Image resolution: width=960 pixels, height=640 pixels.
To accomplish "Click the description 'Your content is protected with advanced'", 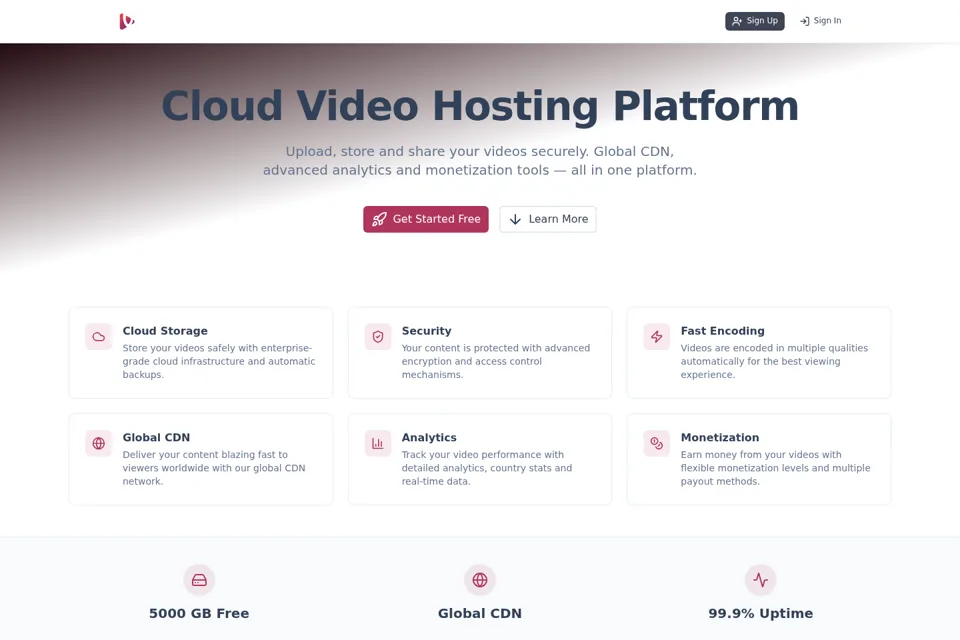I will tap(495, 361).
